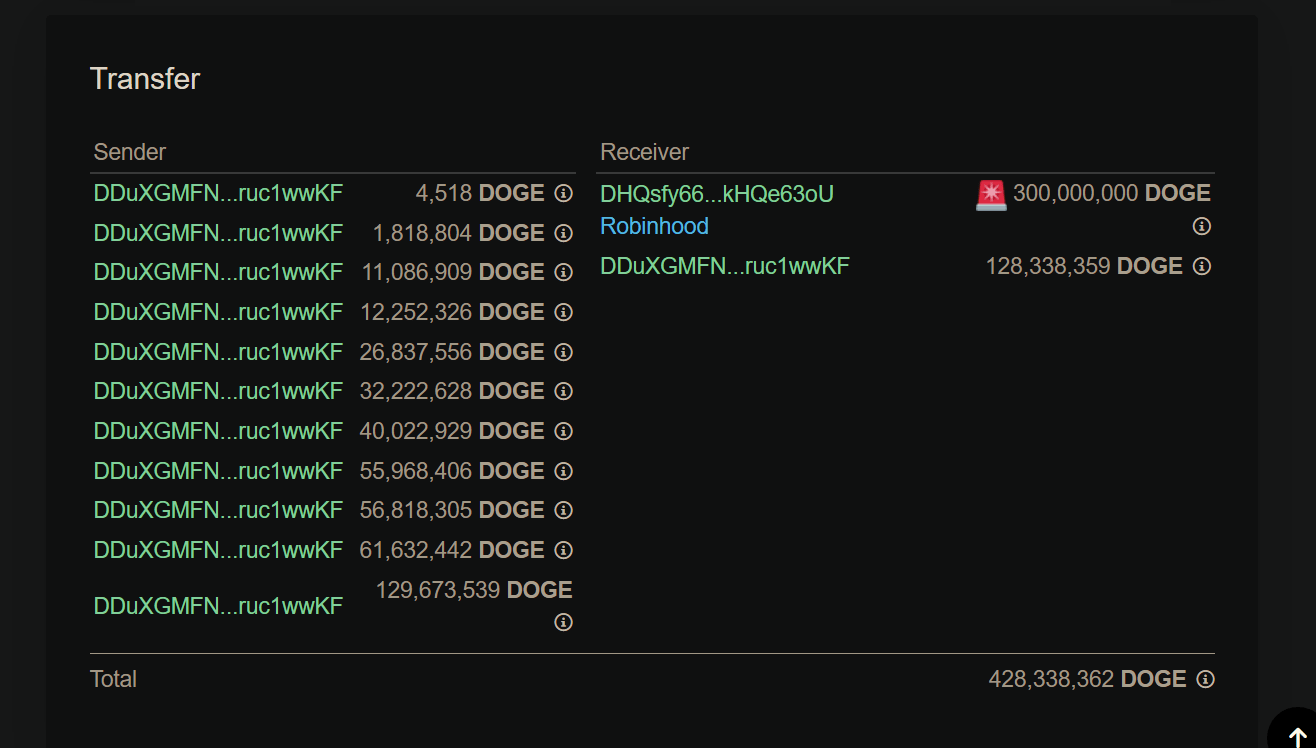Select the 129,673,539 DOGE amount
1316x748 pixels.
click(474, 590)
